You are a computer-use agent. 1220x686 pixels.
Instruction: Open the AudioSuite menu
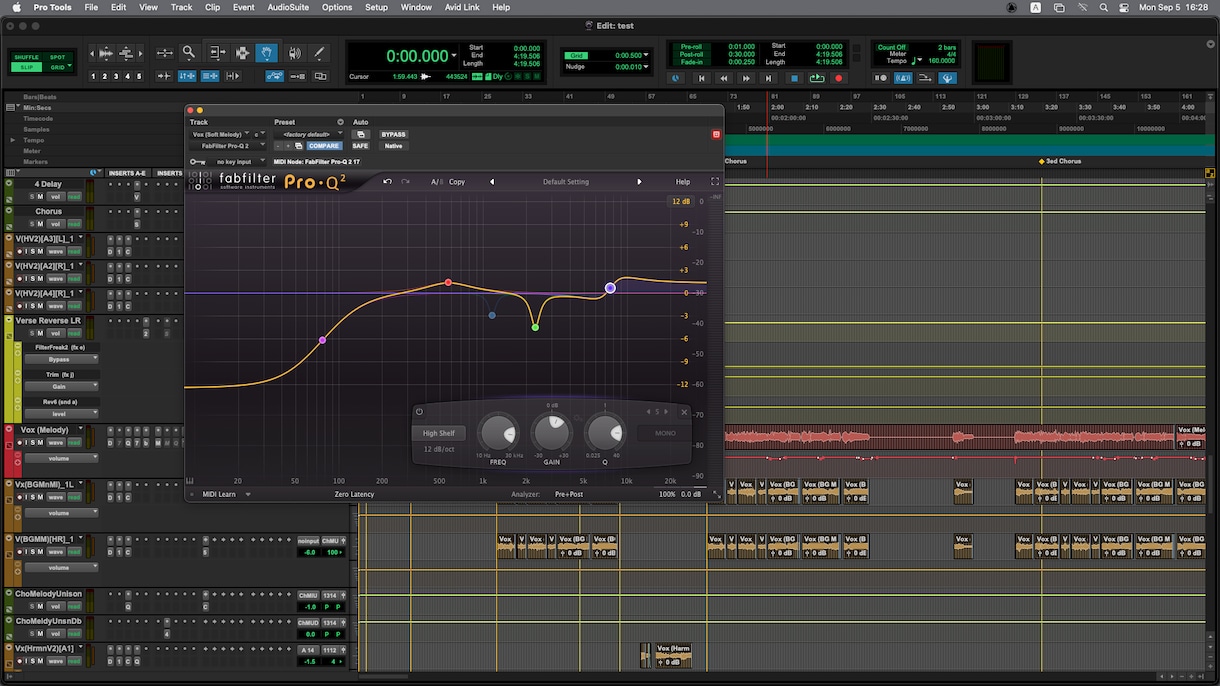pos(288,7)
